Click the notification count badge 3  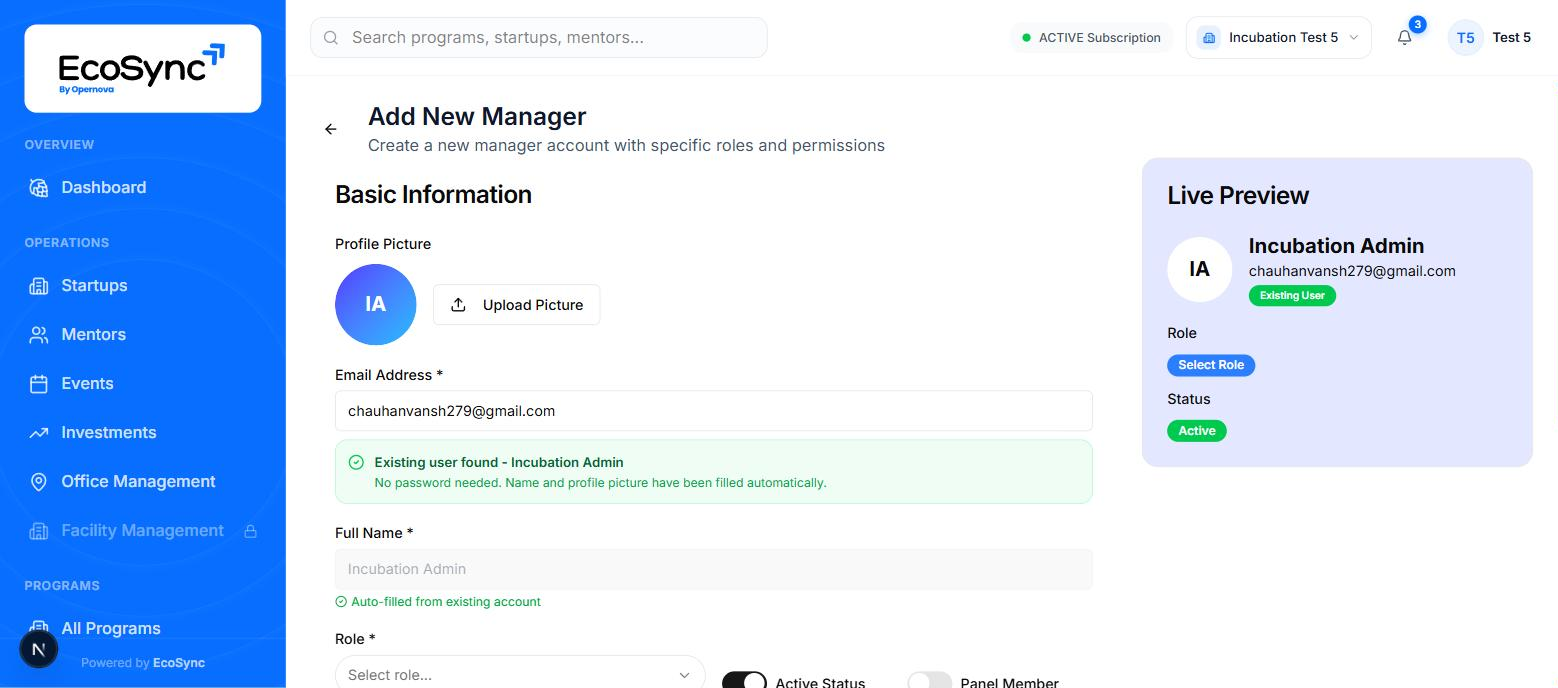1417,25
